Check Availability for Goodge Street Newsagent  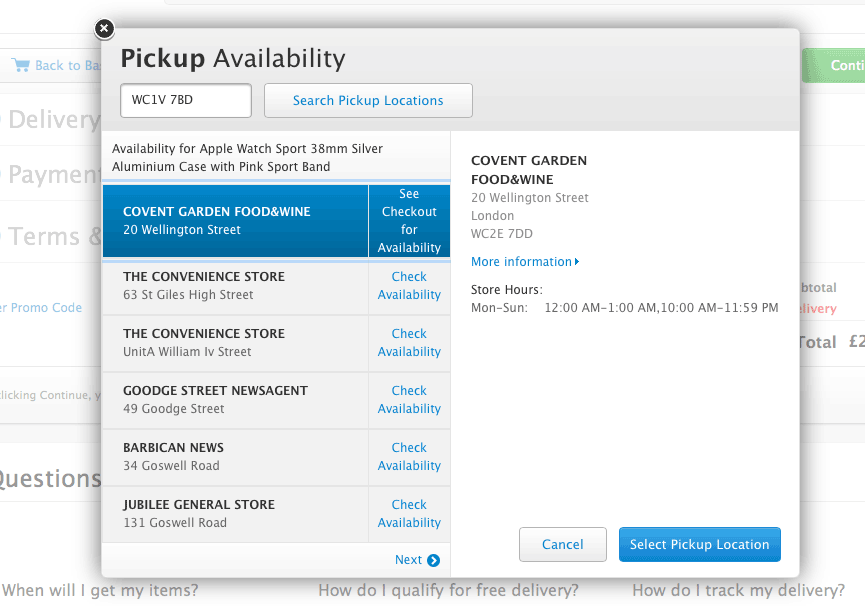409,400
